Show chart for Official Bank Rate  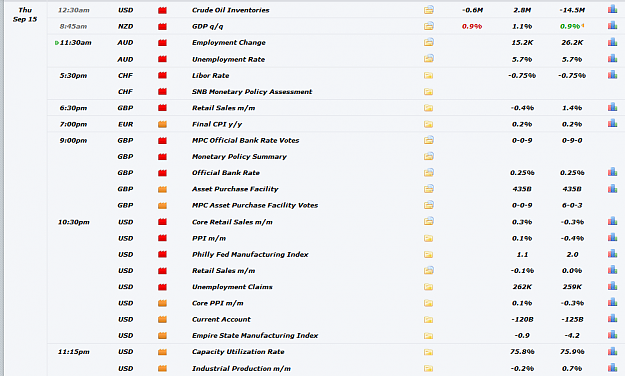click(612, 172)
